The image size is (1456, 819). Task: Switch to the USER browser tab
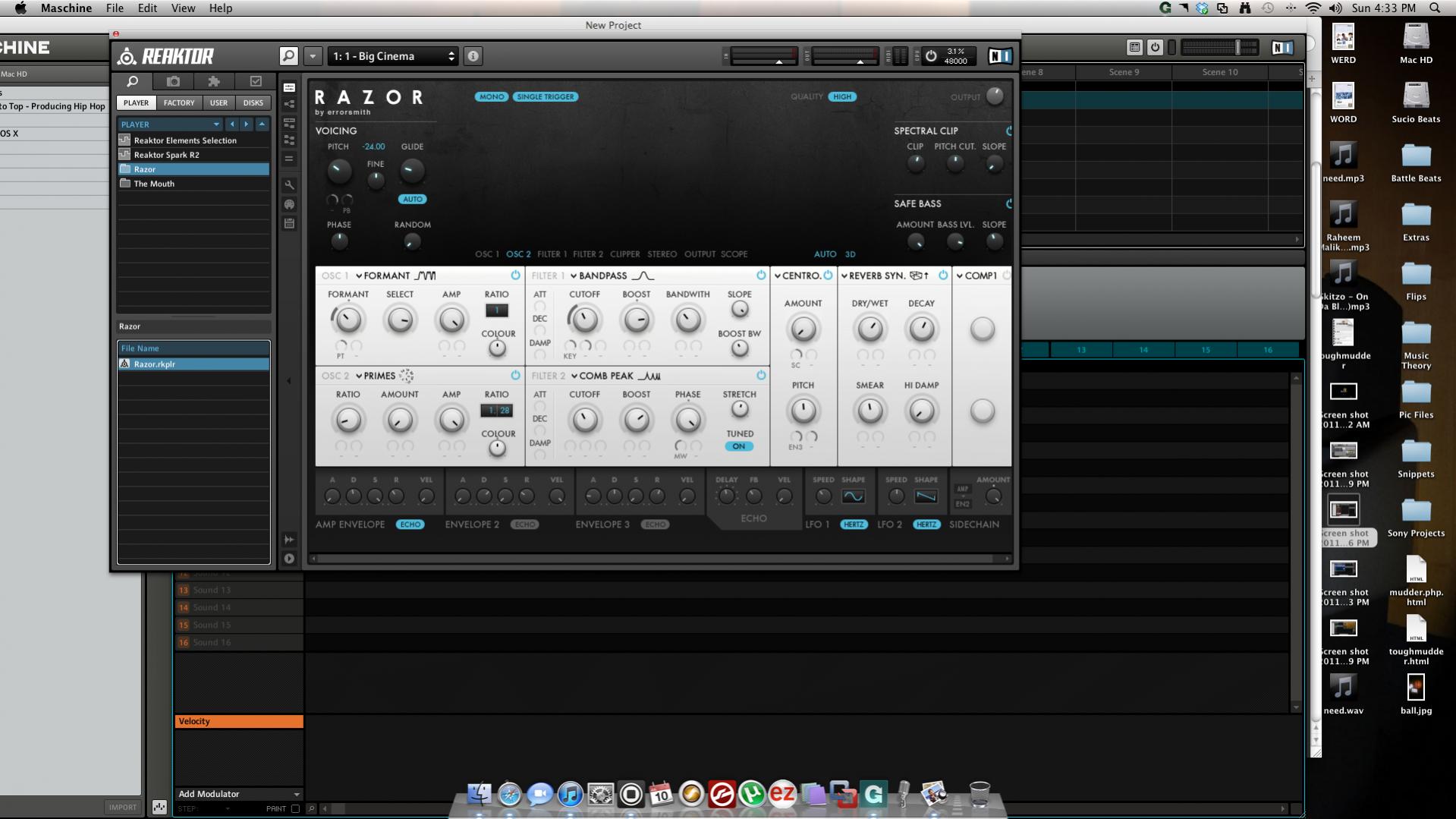[219, 103]
